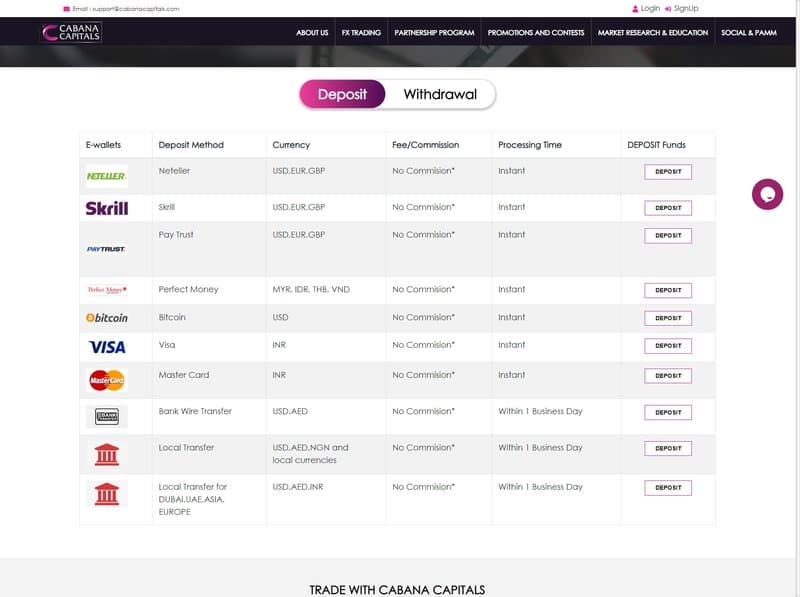Click bank icon for Local Transfer for DUBAI
This screenshot has width=800, height=597.
tap(107, 494)
